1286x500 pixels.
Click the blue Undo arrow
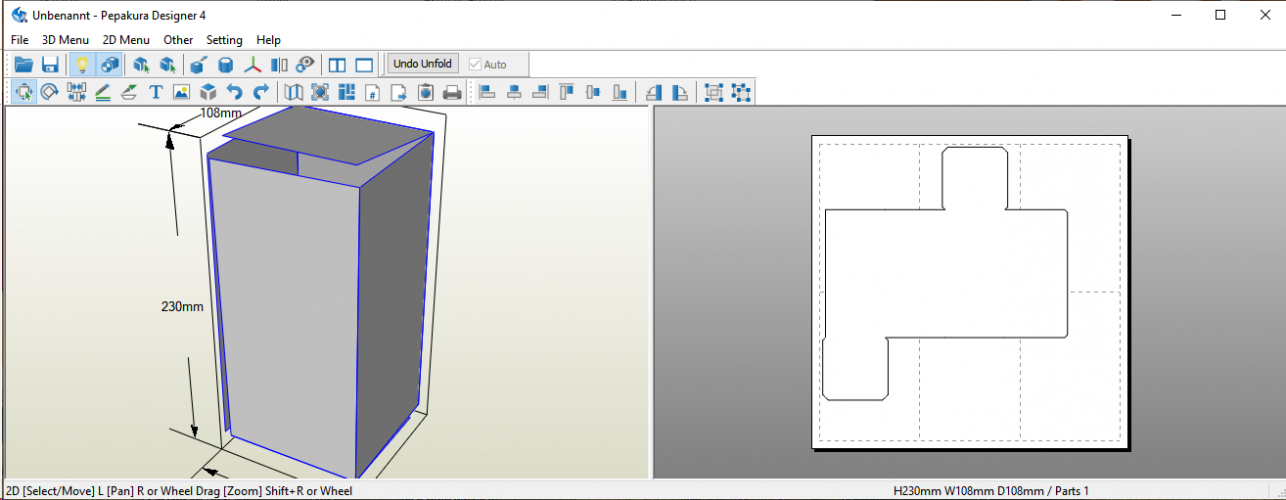(x=235, y=92)
